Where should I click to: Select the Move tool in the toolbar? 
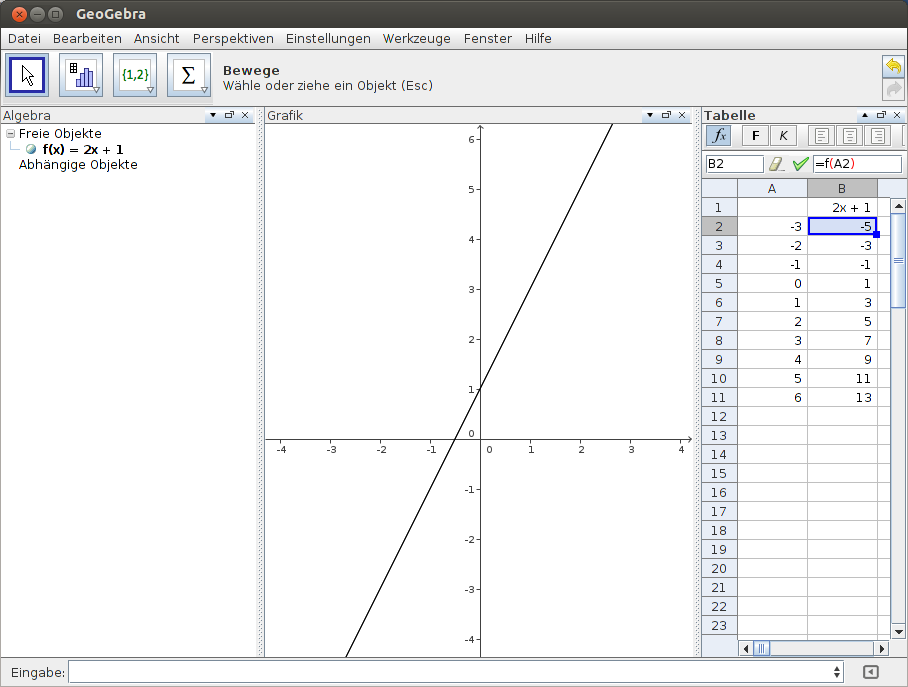point(27,74)
